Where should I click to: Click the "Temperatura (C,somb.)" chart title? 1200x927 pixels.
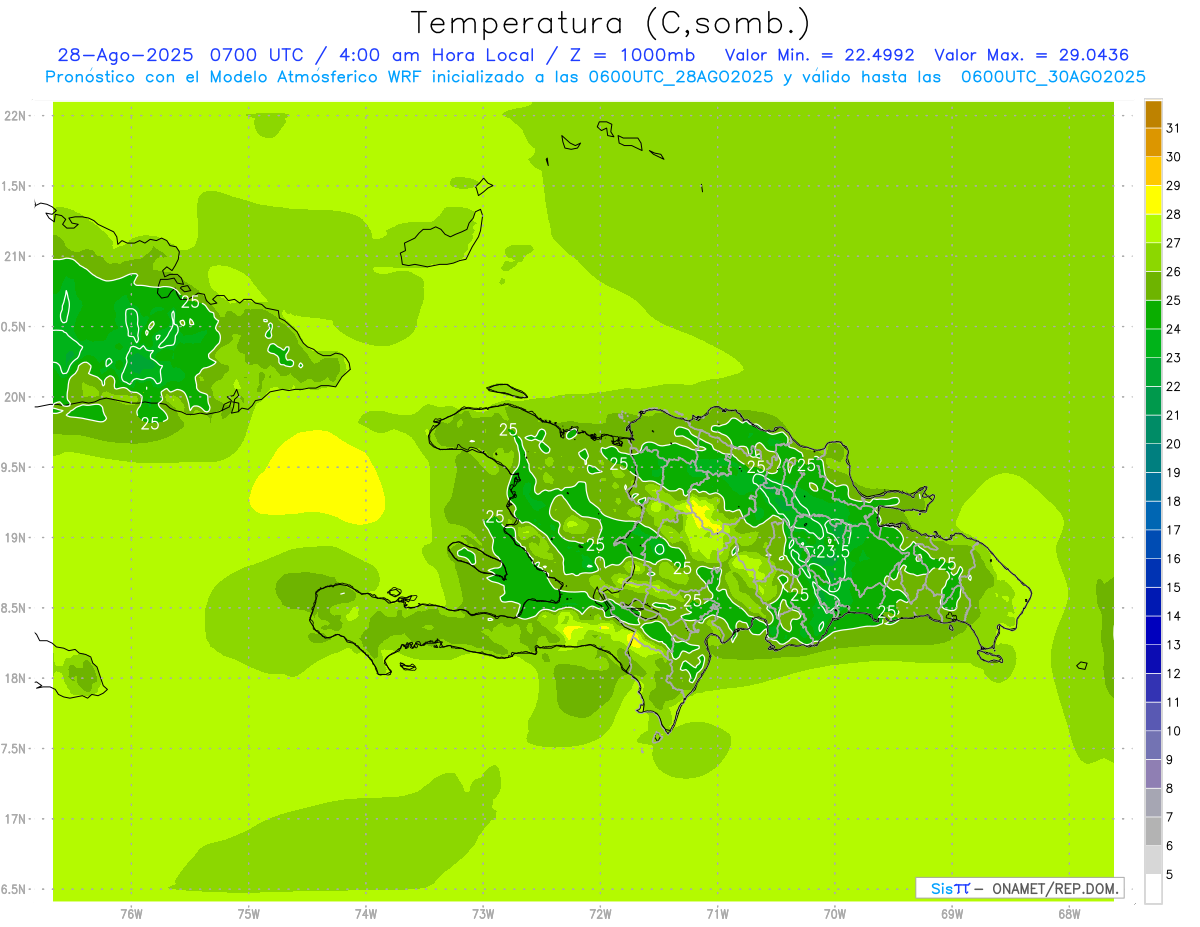(611, 22)
